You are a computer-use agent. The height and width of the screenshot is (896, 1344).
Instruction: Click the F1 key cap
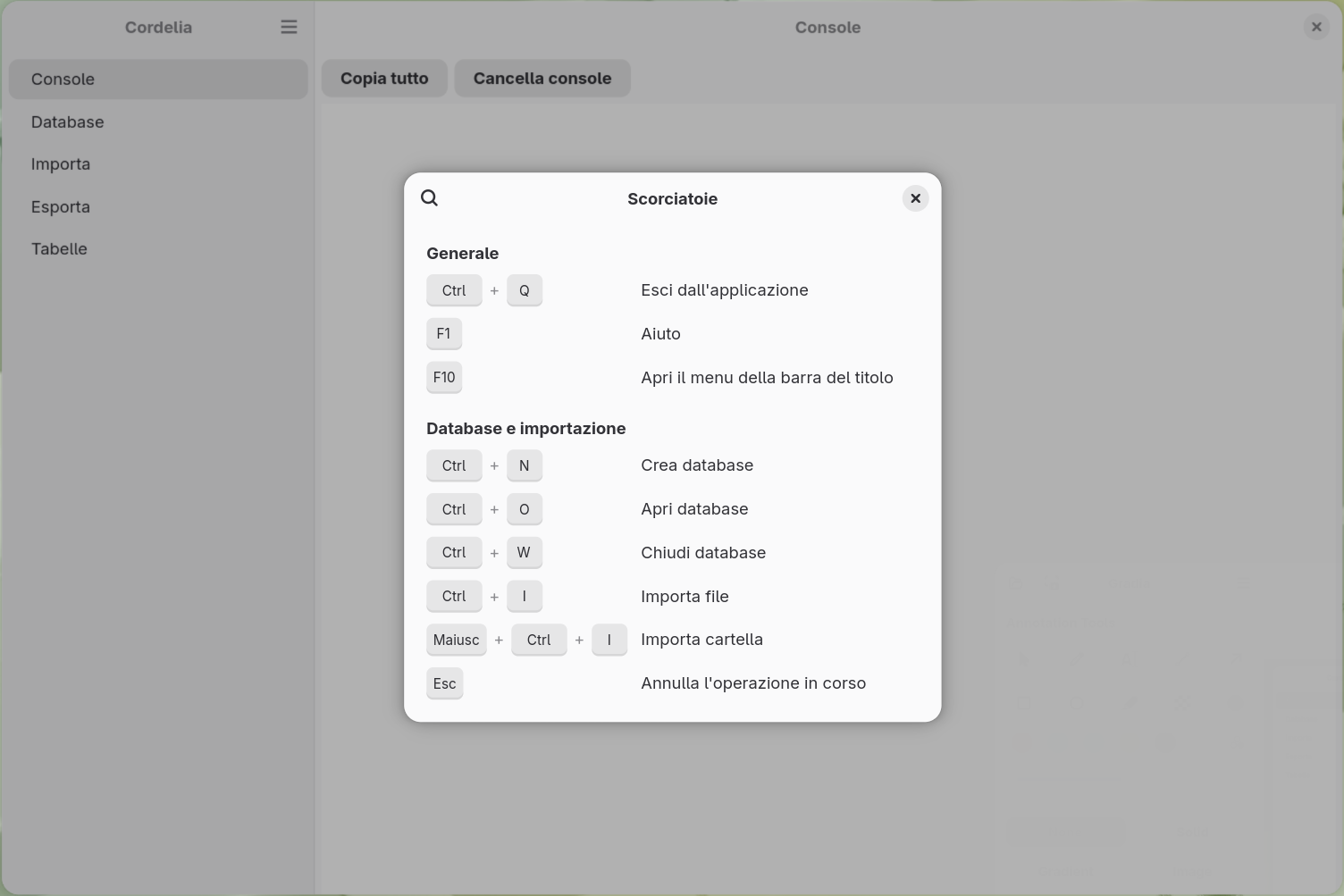444,333
